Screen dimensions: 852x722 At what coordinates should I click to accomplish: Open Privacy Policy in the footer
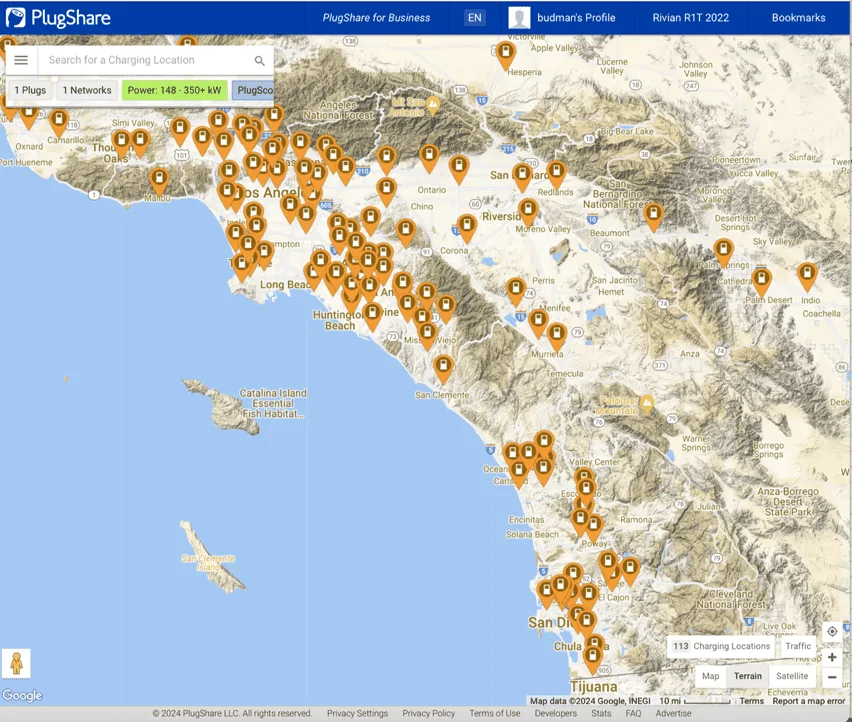click(428, 713)
